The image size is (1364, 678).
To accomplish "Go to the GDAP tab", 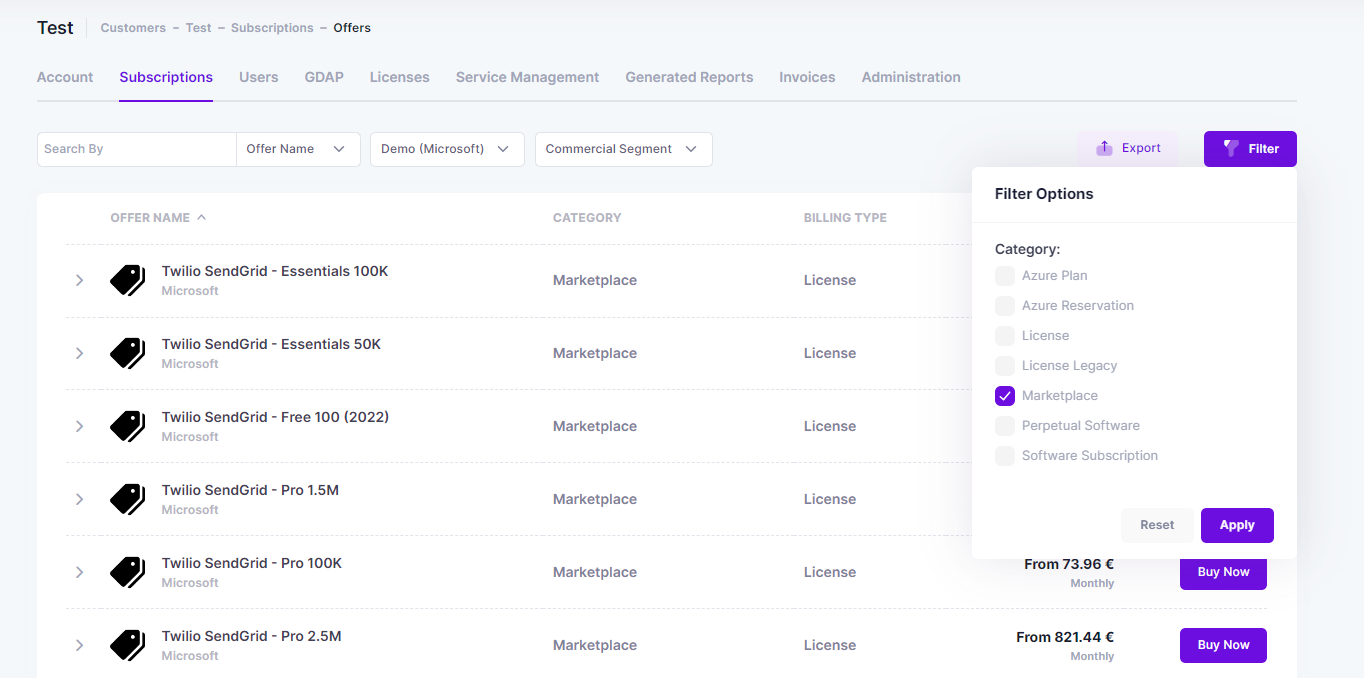I will [x=324, y=77].
